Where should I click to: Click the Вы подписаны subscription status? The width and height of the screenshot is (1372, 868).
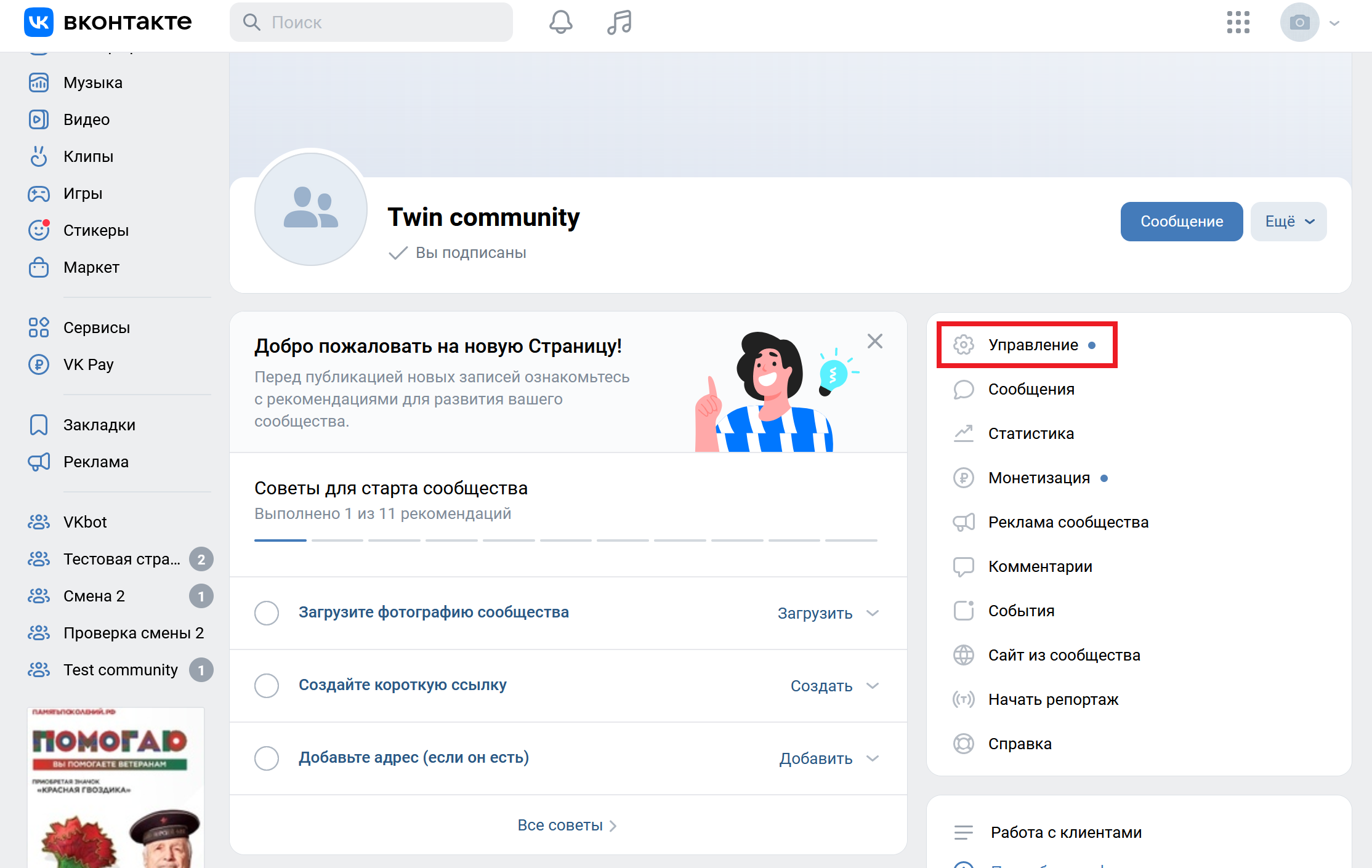click(458, 252)
